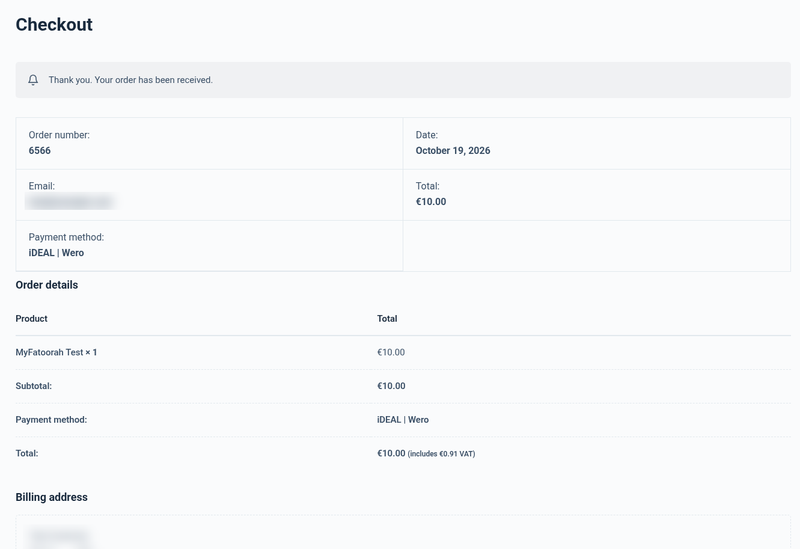This screenshot has width=800, height=549.
Task: Click the blurred billing address name
Action: (59, 537)
